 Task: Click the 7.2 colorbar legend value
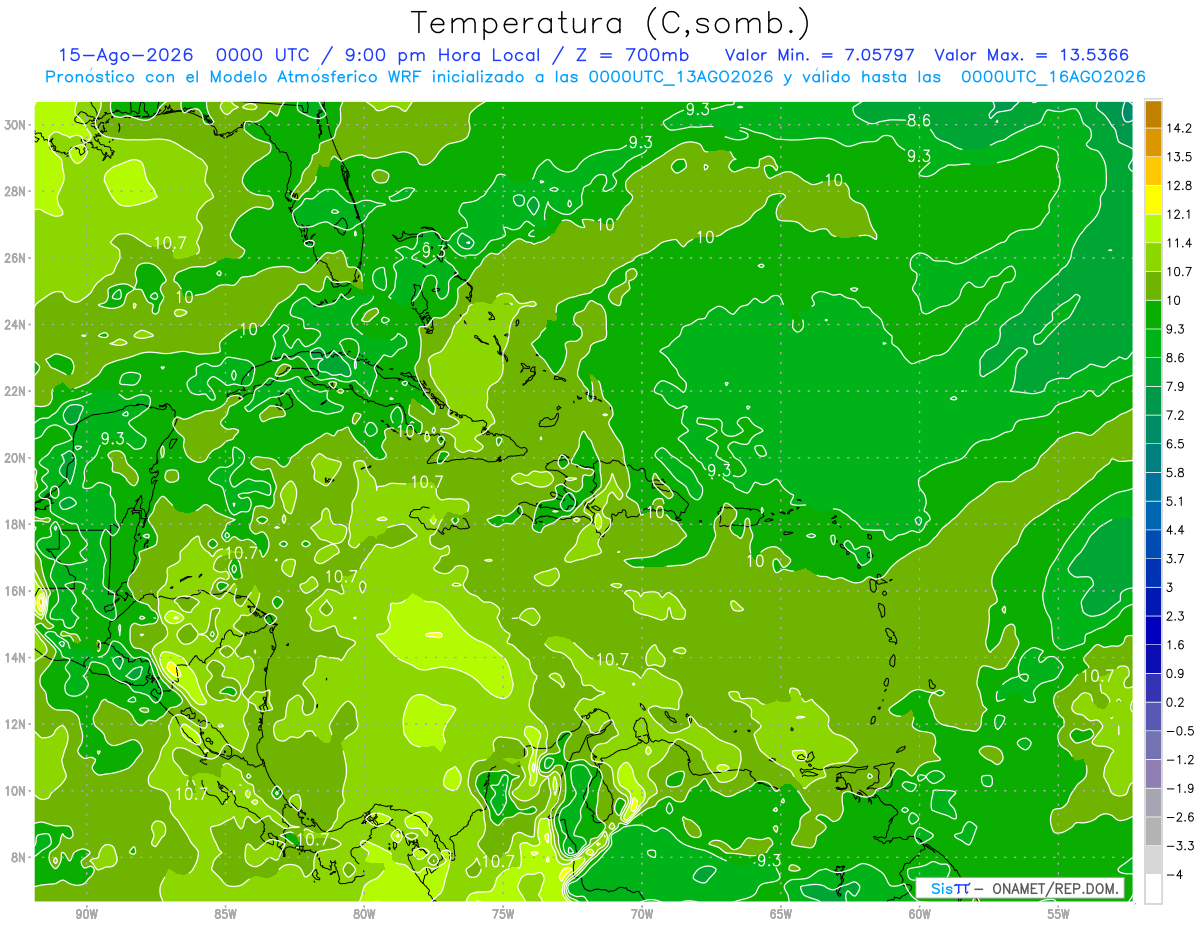pos(1176,415)
